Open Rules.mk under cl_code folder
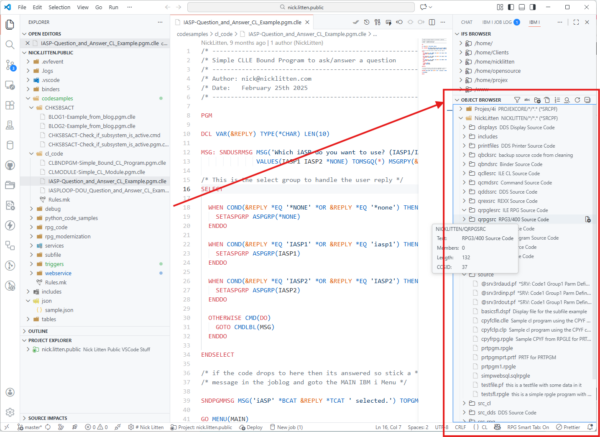The height and width of the screenshot is (437, 600). click(x=59, y=200)
